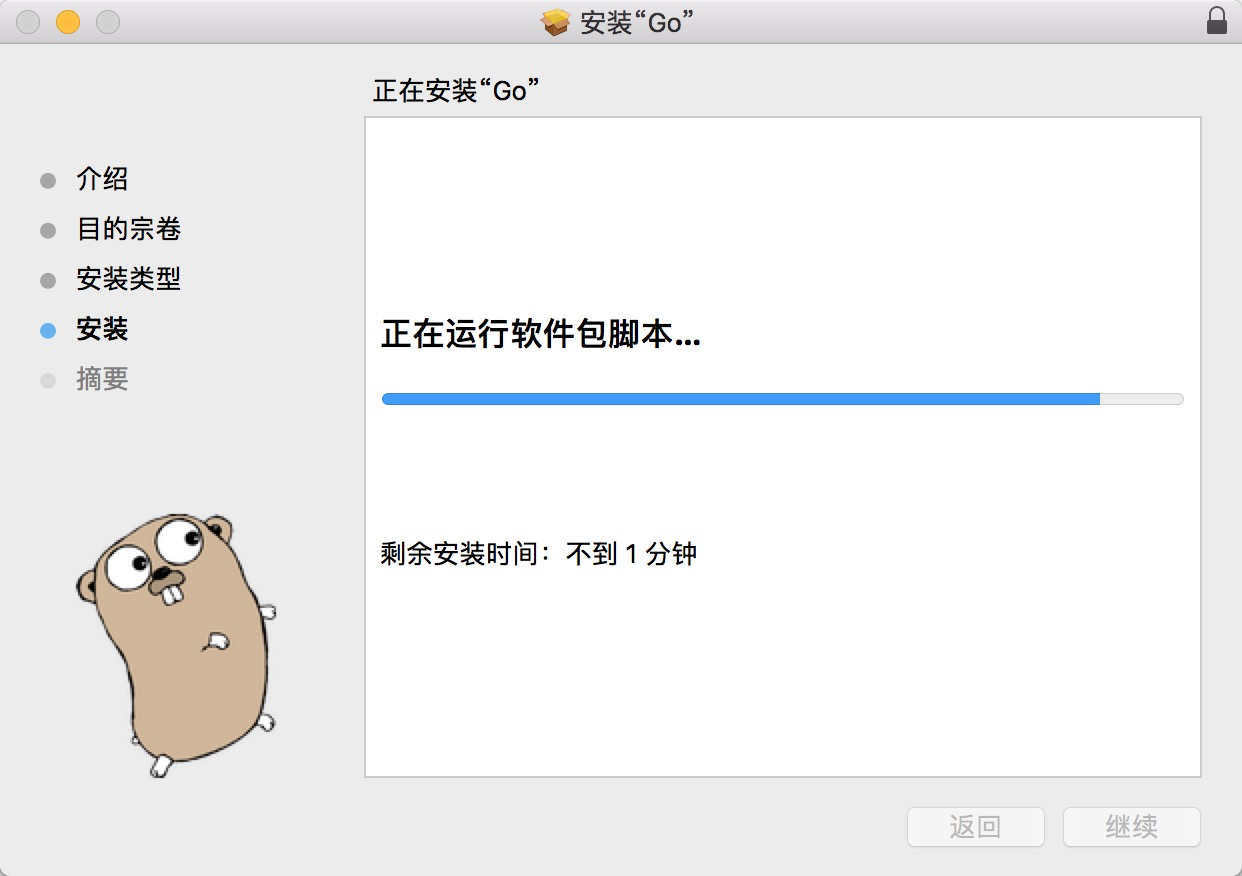Viewport: 1242px width, 876px height.
Task: Click the 继续 button
Action: click(x=1132, y=827)
